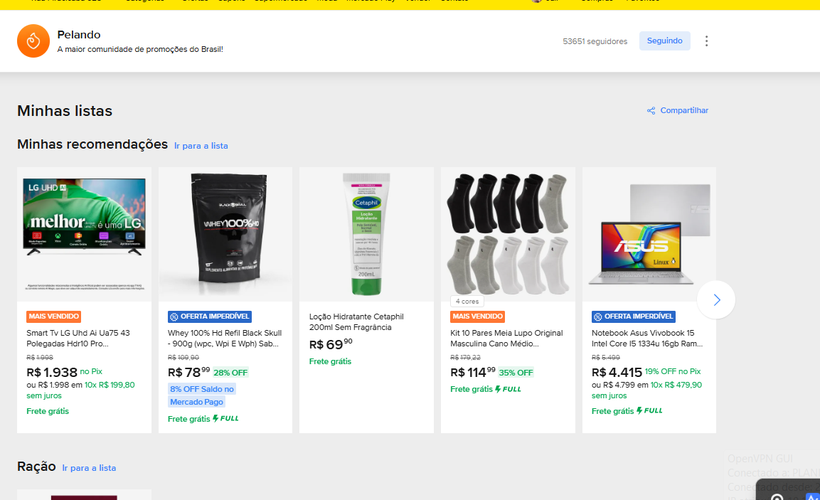Click Notebook Asus Vivobook 15 title
This screenshot has height=500, width=820.
pos(647,338)
